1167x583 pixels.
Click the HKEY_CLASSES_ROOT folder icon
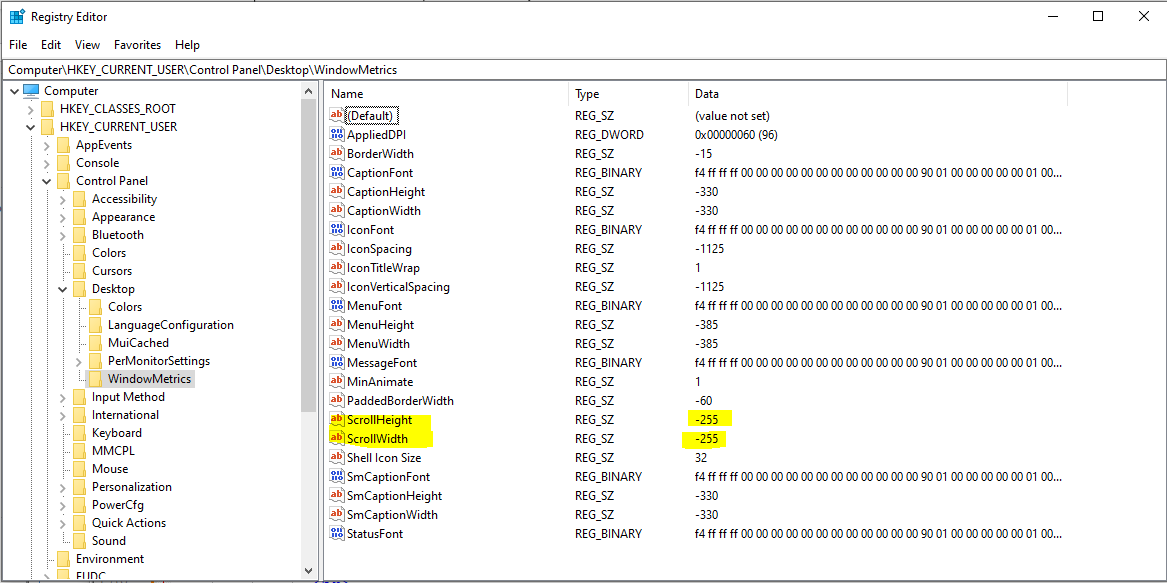click(48, 109)
